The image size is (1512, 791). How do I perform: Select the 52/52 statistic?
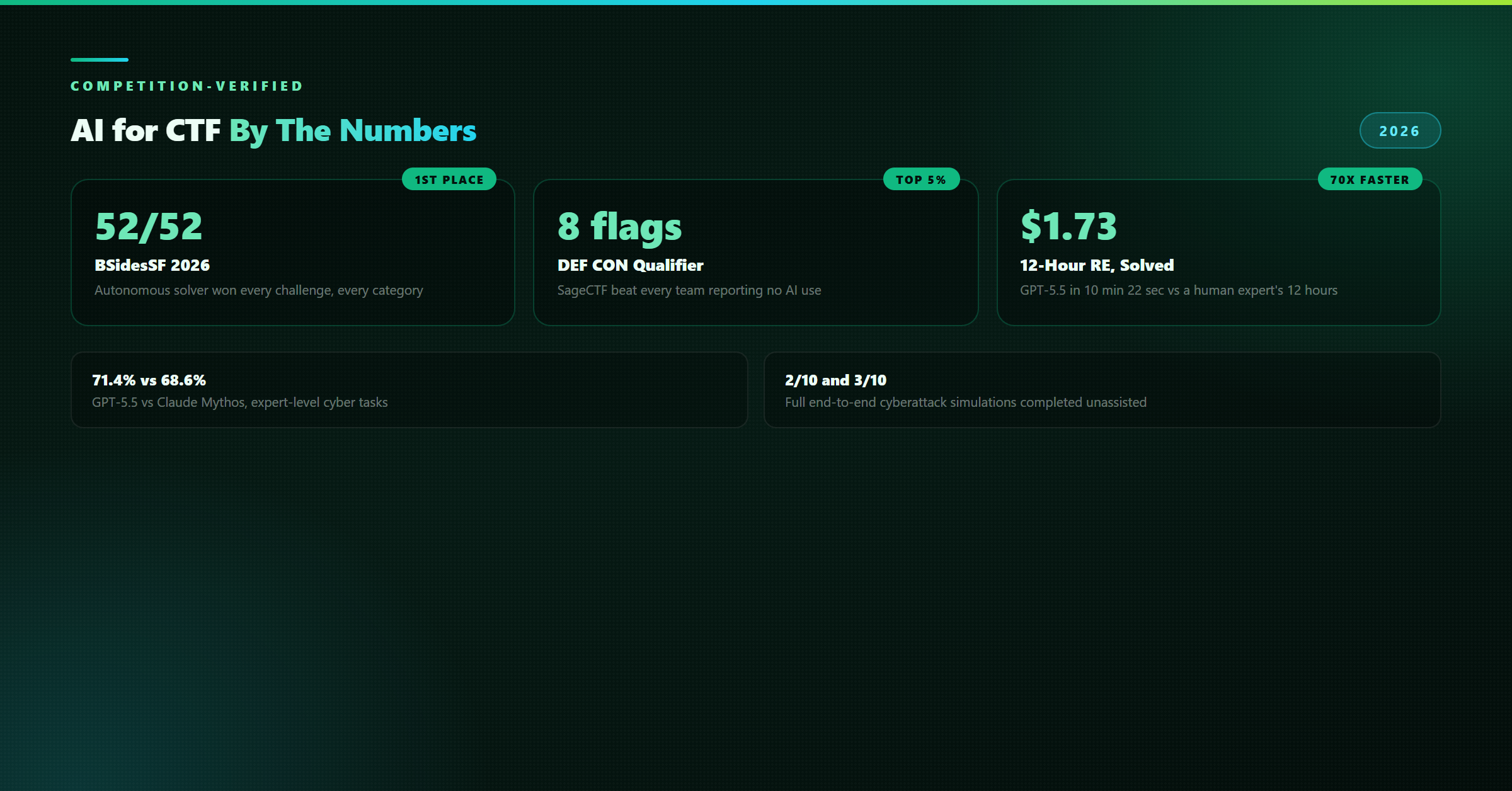(149, 226)
